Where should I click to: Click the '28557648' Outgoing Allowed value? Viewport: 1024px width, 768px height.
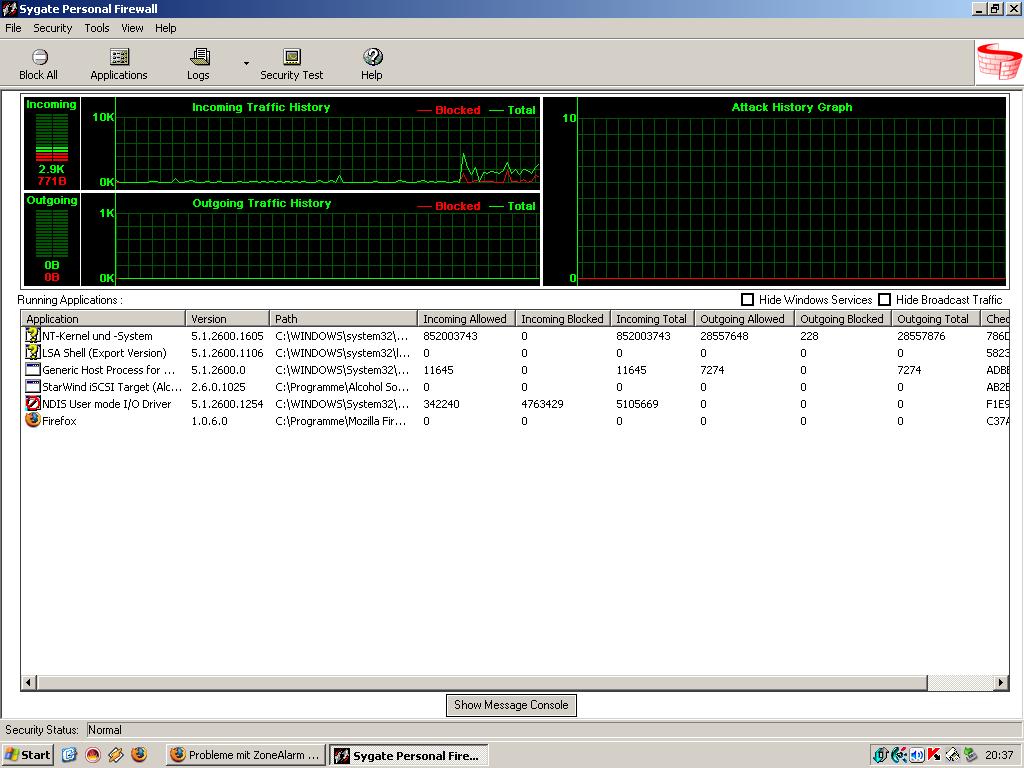pyautogui.click(x=724, y=336)
